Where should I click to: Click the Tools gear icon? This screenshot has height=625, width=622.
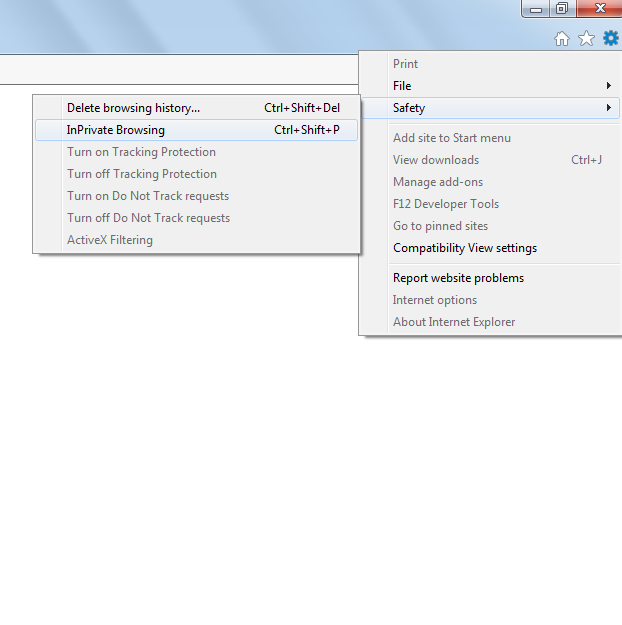click(610, 38)
